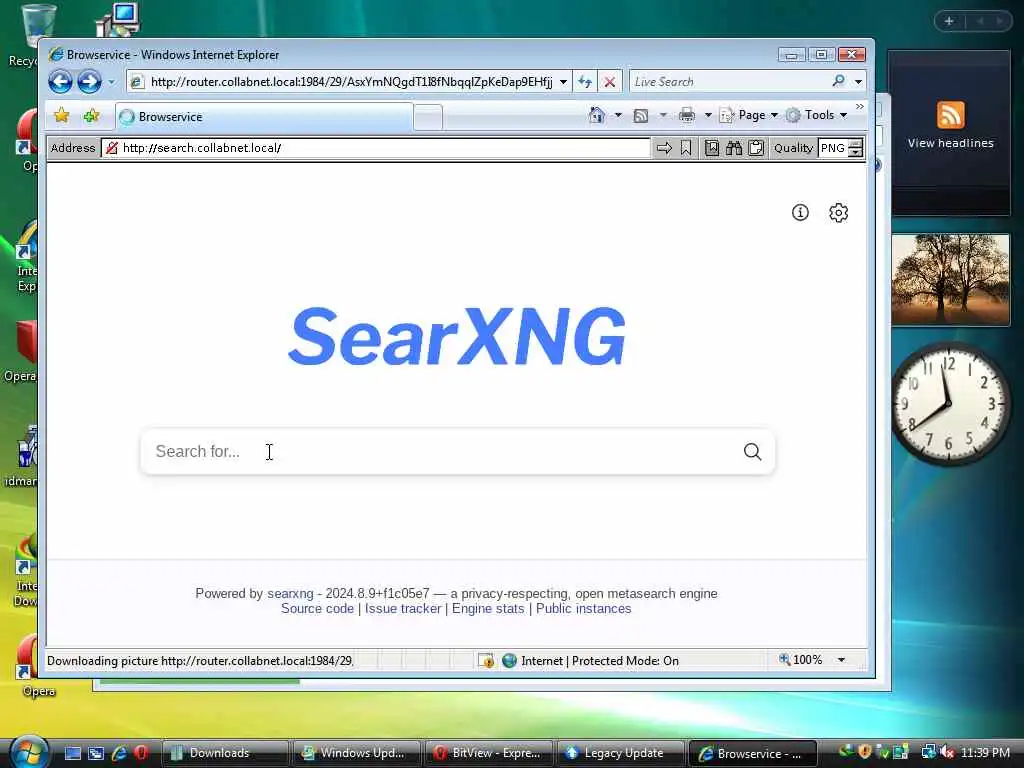Launch Opera from Quick Launch
The image size is (1024, 768).
click(140, 753)
